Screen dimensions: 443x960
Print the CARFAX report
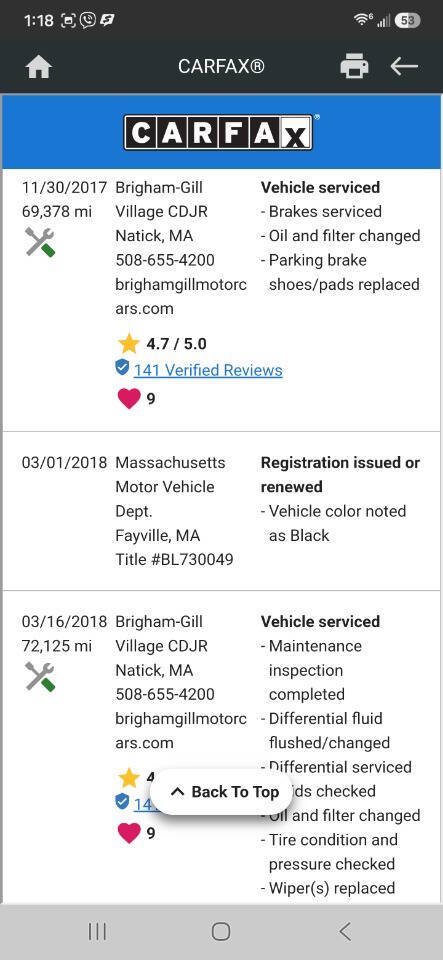click(x=354, y=66)
